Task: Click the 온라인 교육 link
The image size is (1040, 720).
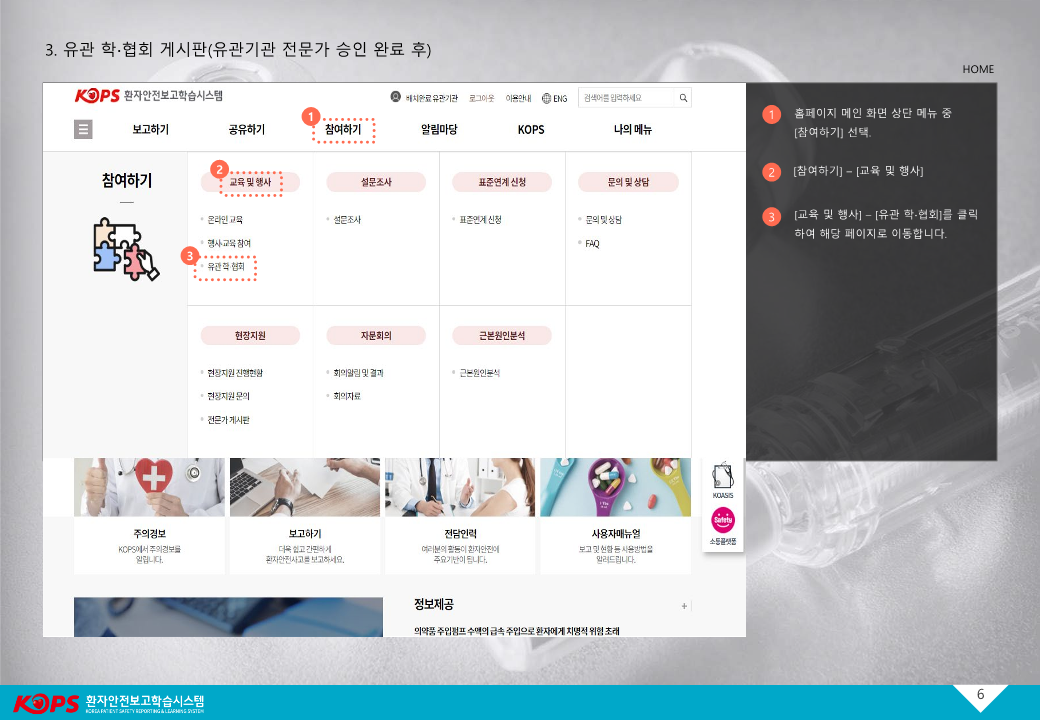Action: coord(225,219)
